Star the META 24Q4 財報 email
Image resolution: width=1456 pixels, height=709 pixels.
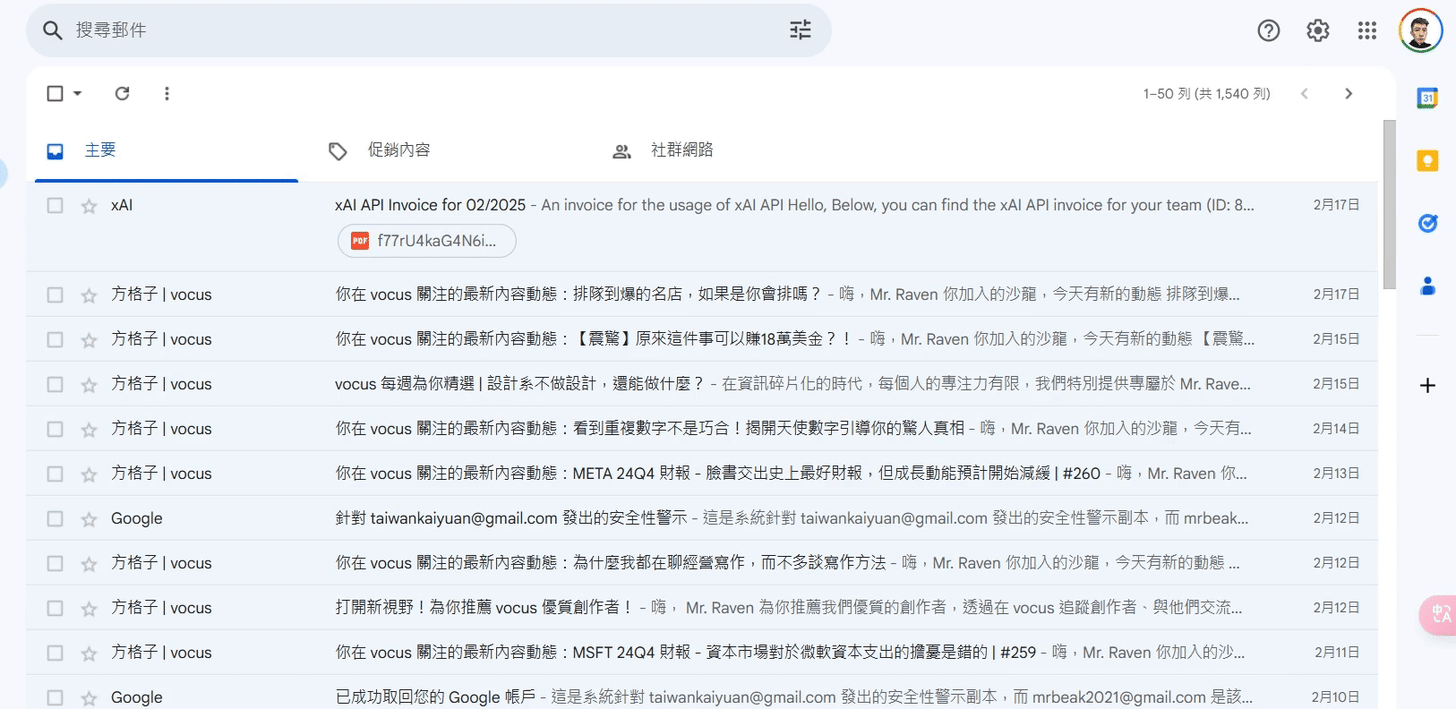(89, 474)
